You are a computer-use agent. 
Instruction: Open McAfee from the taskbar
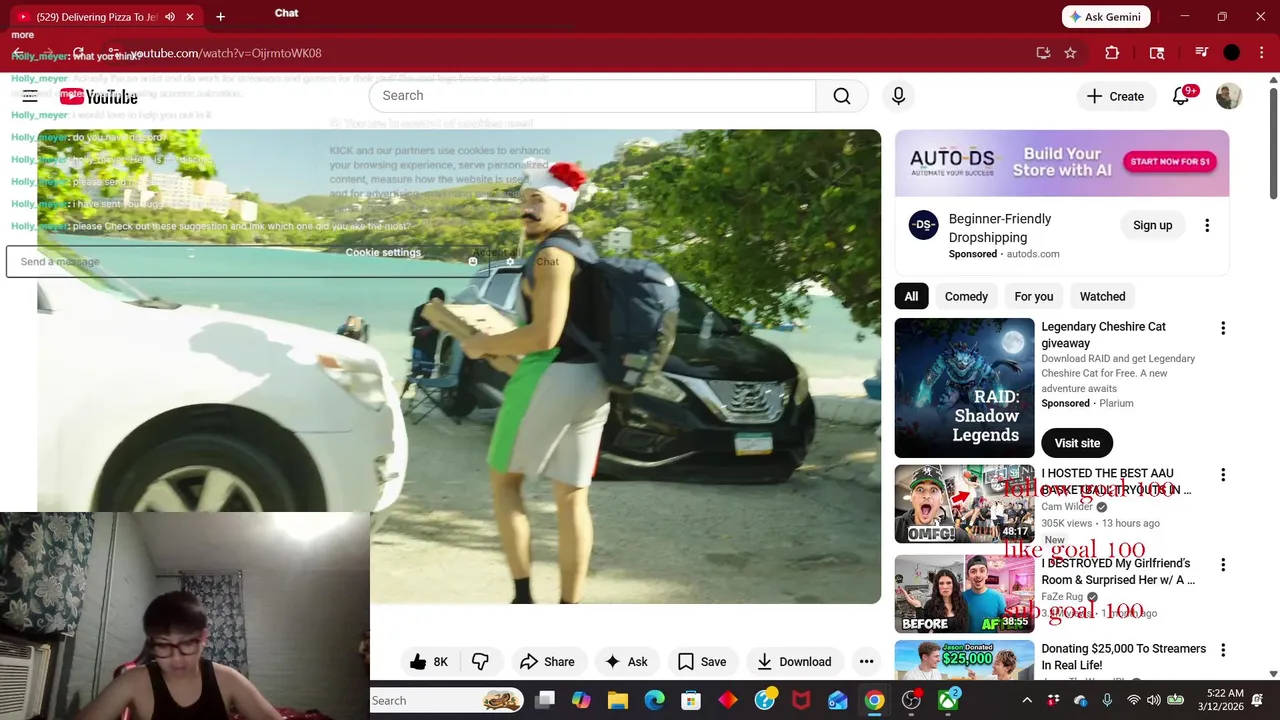point(801,701)
